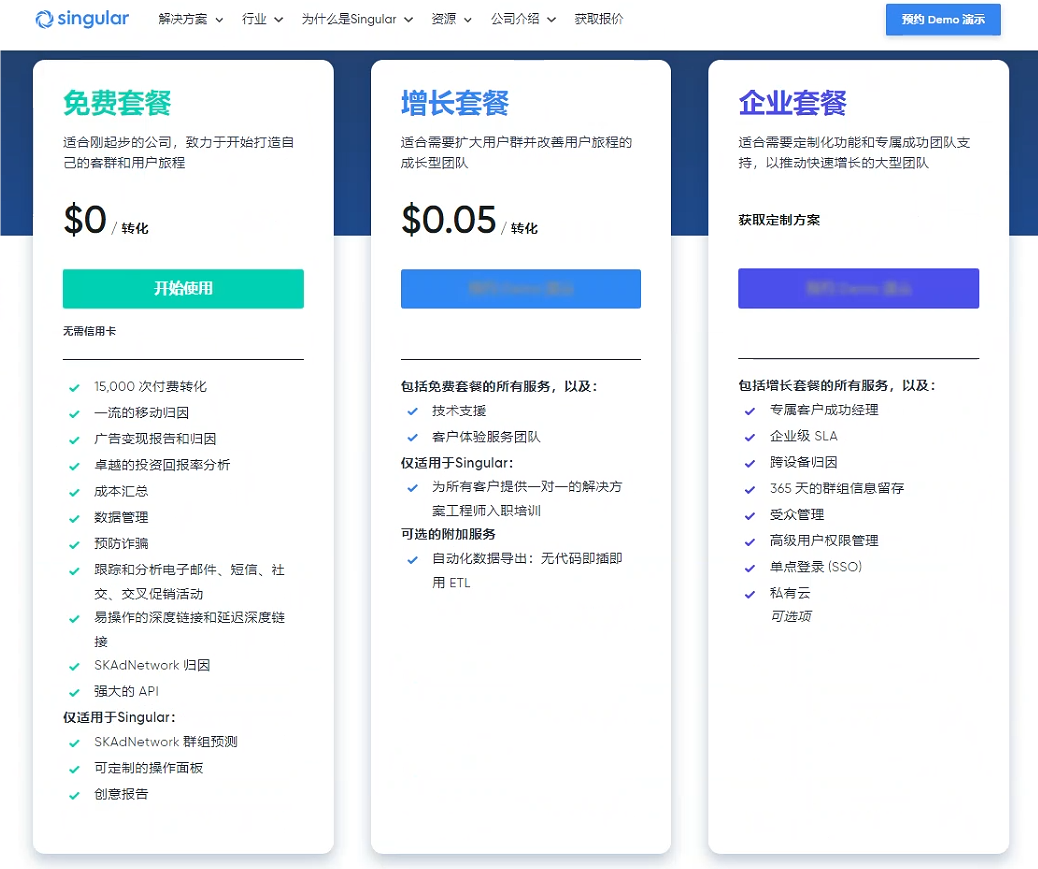Click checkmark beside 预防诈骗
1038x869 pixels.
point(74,545)
